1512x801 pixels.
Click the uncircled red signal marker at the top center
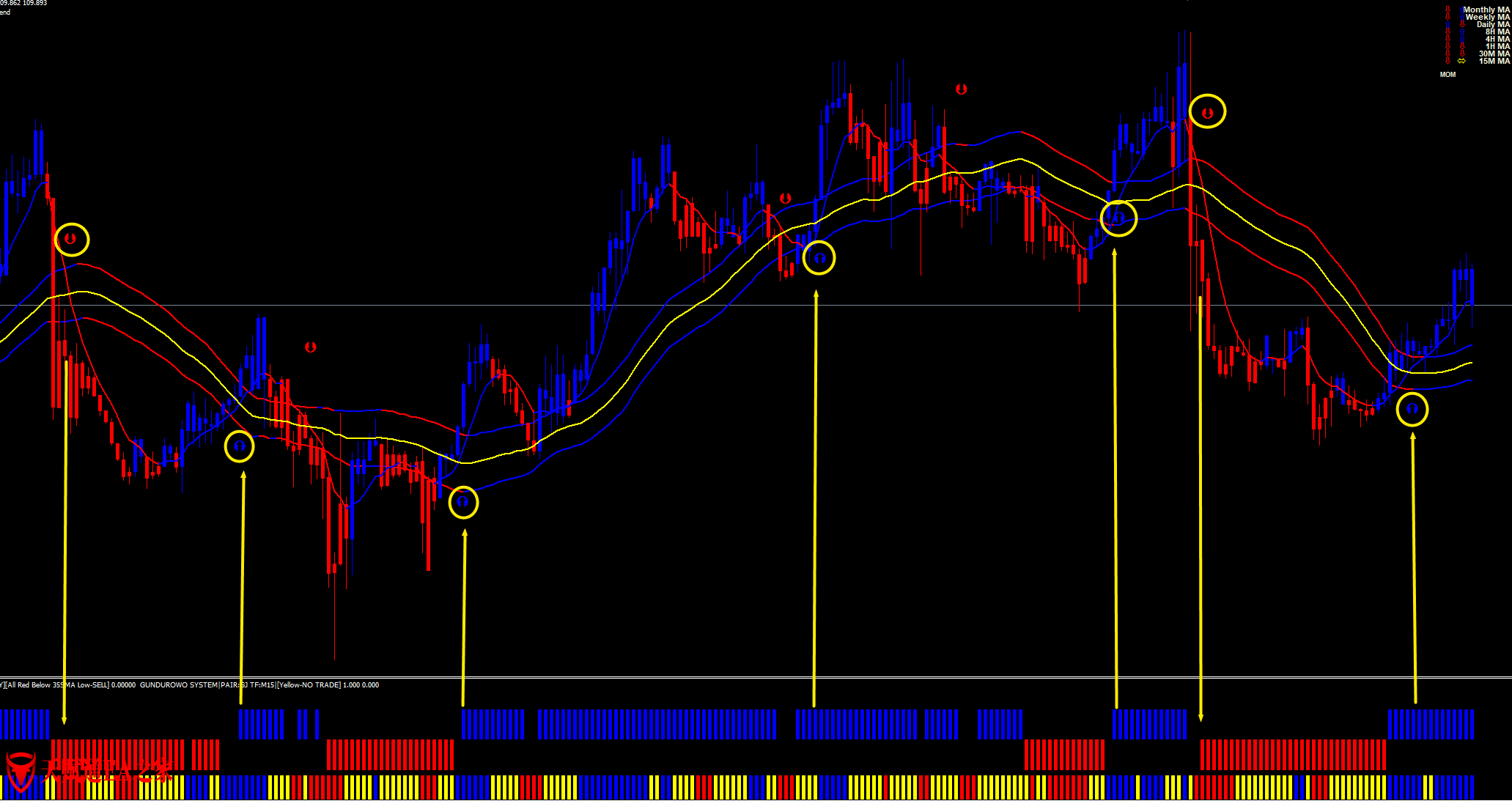[x=961, y=89]
